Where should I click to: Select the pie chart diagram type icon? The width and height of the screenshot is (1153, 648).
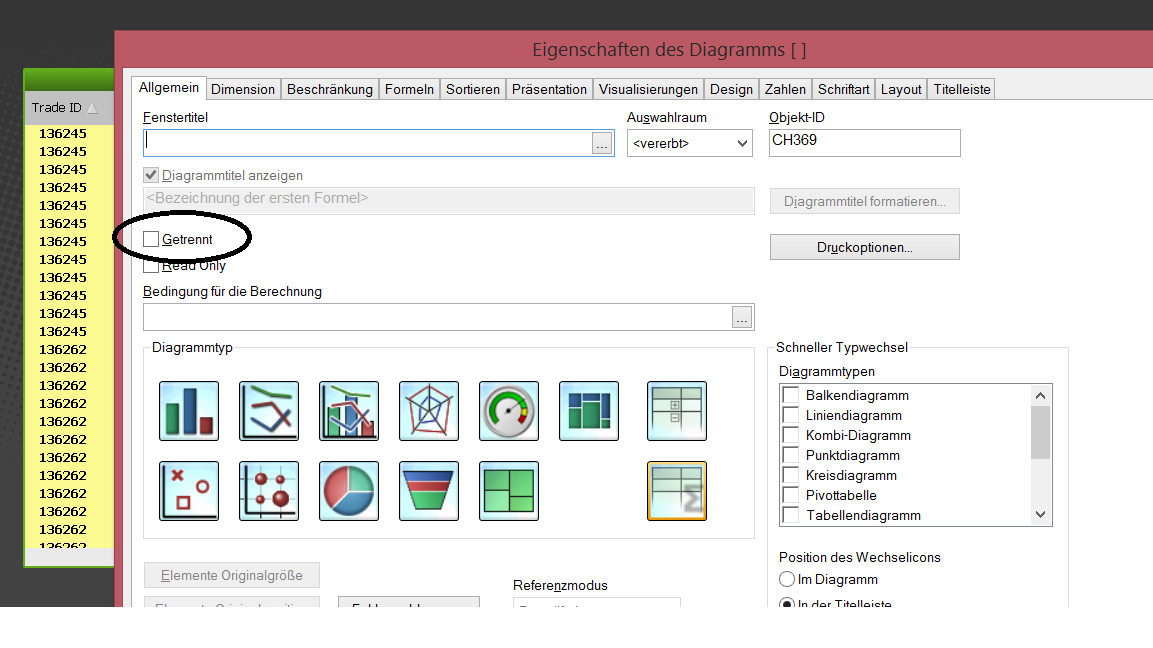coord(349,491)
